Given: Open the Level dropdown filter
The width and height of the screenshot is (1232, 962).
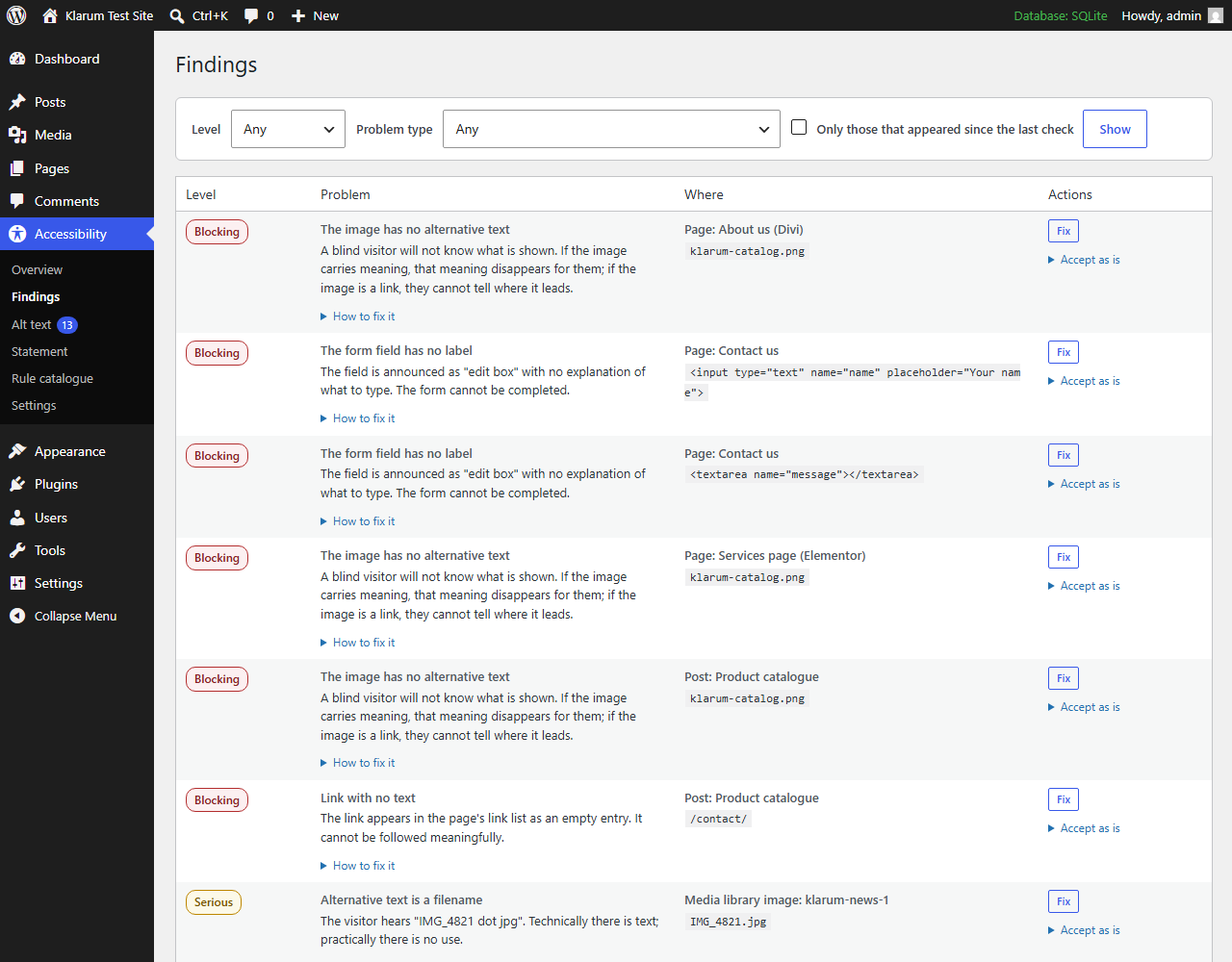Looking at the screenshot, I should (288, 129).
